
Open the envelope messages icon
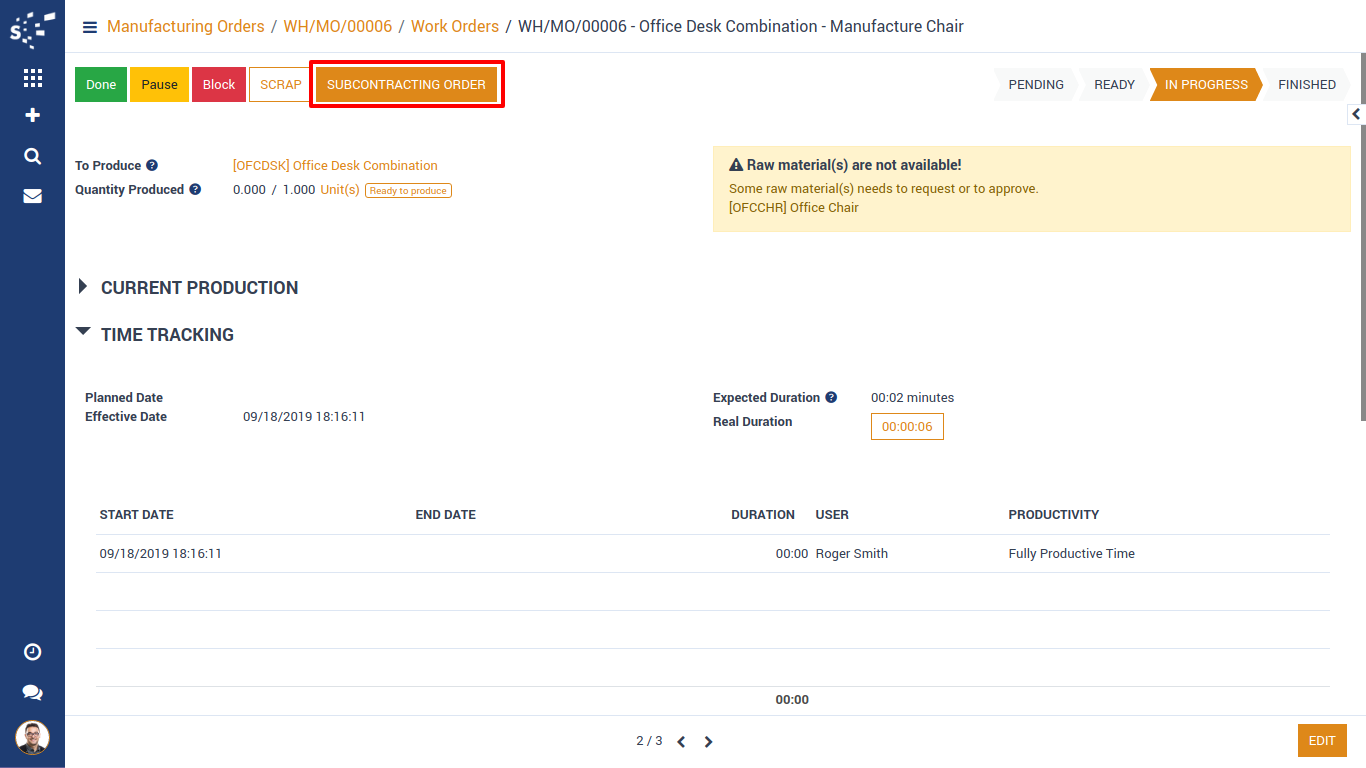[x=32, y=196]
